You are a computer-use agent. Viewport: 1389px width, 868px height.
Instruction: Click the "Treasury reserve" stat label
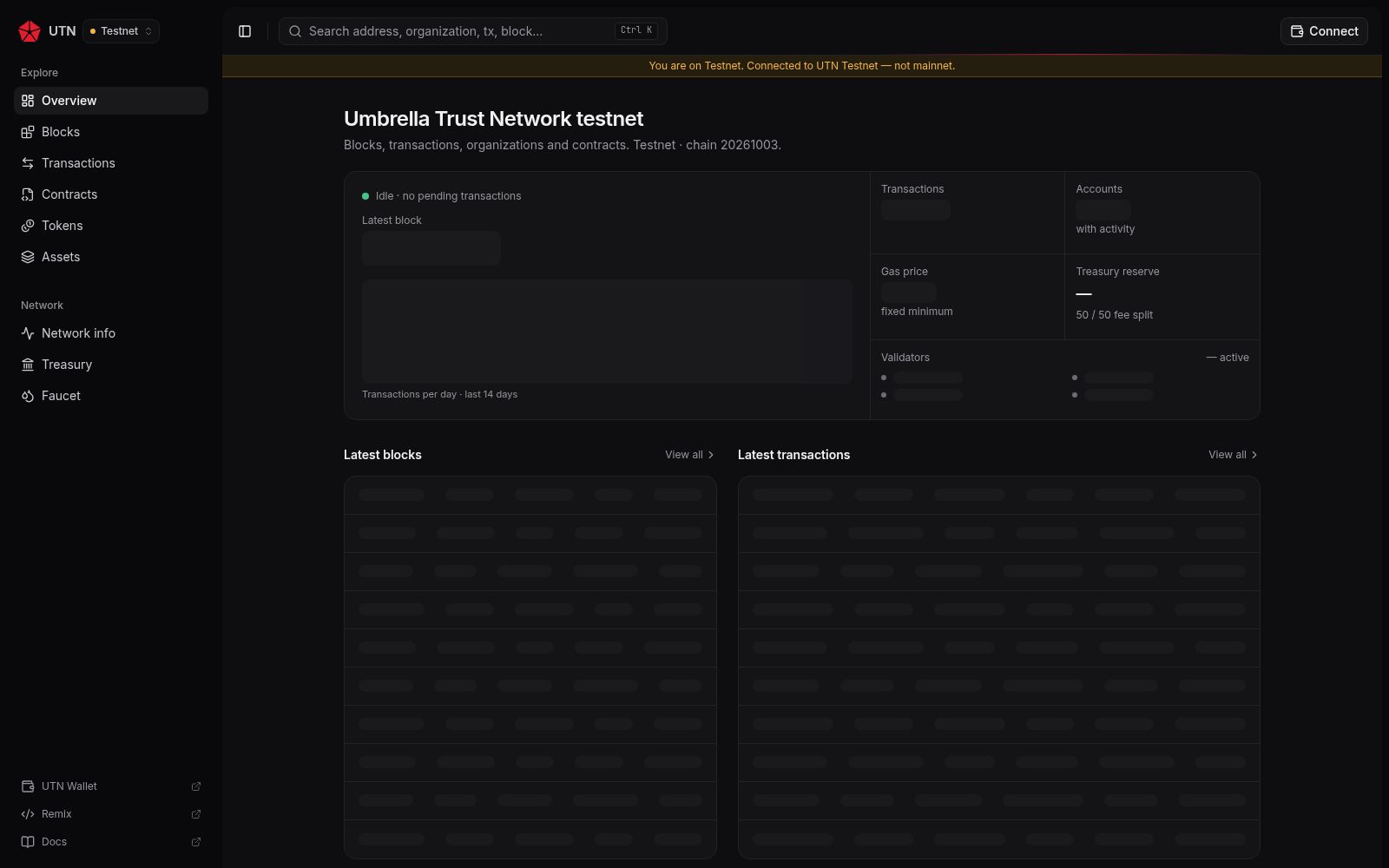[1117, 272]
